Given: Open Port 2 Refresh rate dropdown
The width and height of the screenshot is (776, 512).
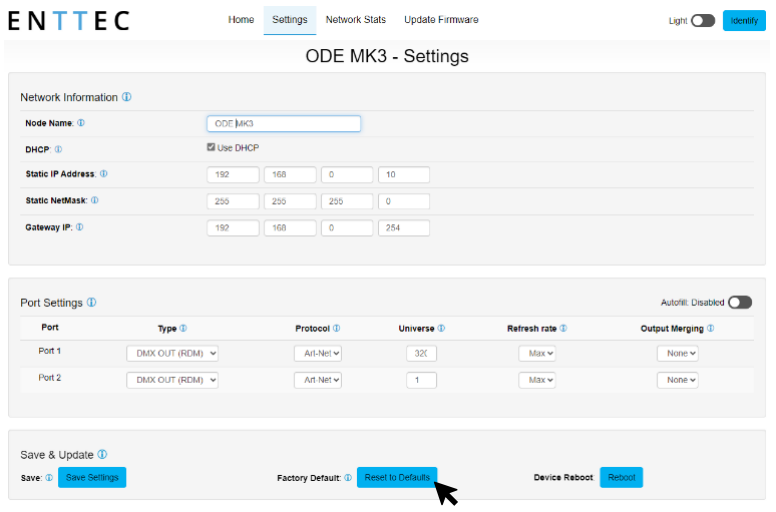Looking at the screenshot, I should [537, 380].
